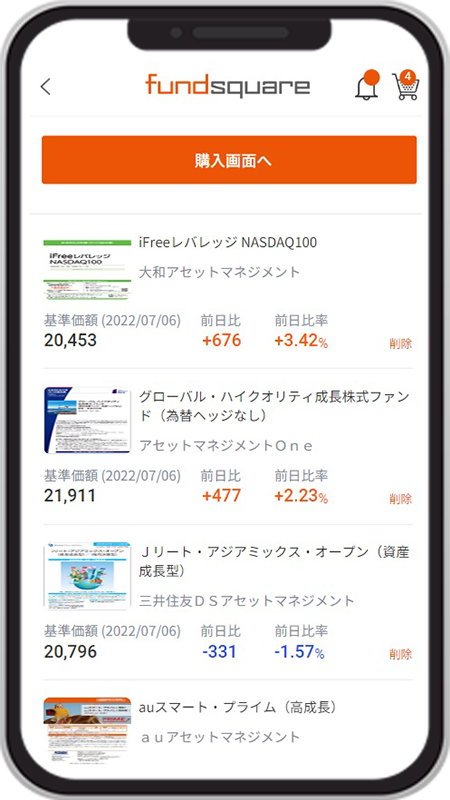Open iFreeレバレッジ NASDAQ100 thumbnail
This screenshot has width=450, height=800.
tap(87, 269)
